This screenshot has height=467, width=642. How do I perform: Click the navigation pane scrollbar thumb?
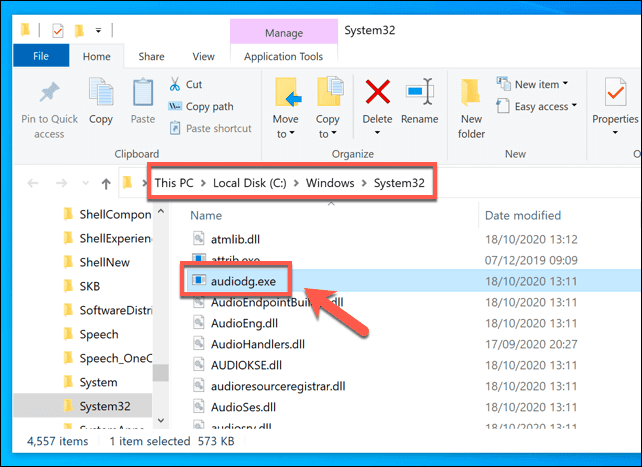click(160, 372)
